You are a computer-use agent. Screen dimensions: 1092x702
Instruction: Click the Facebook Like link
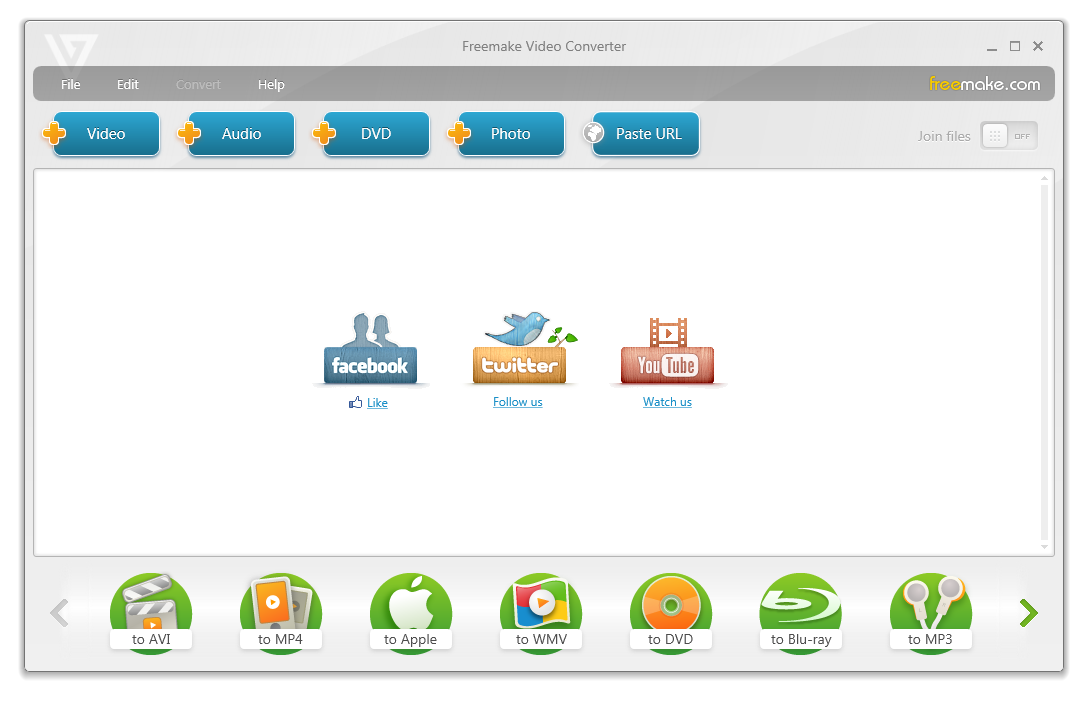[377, 403]
